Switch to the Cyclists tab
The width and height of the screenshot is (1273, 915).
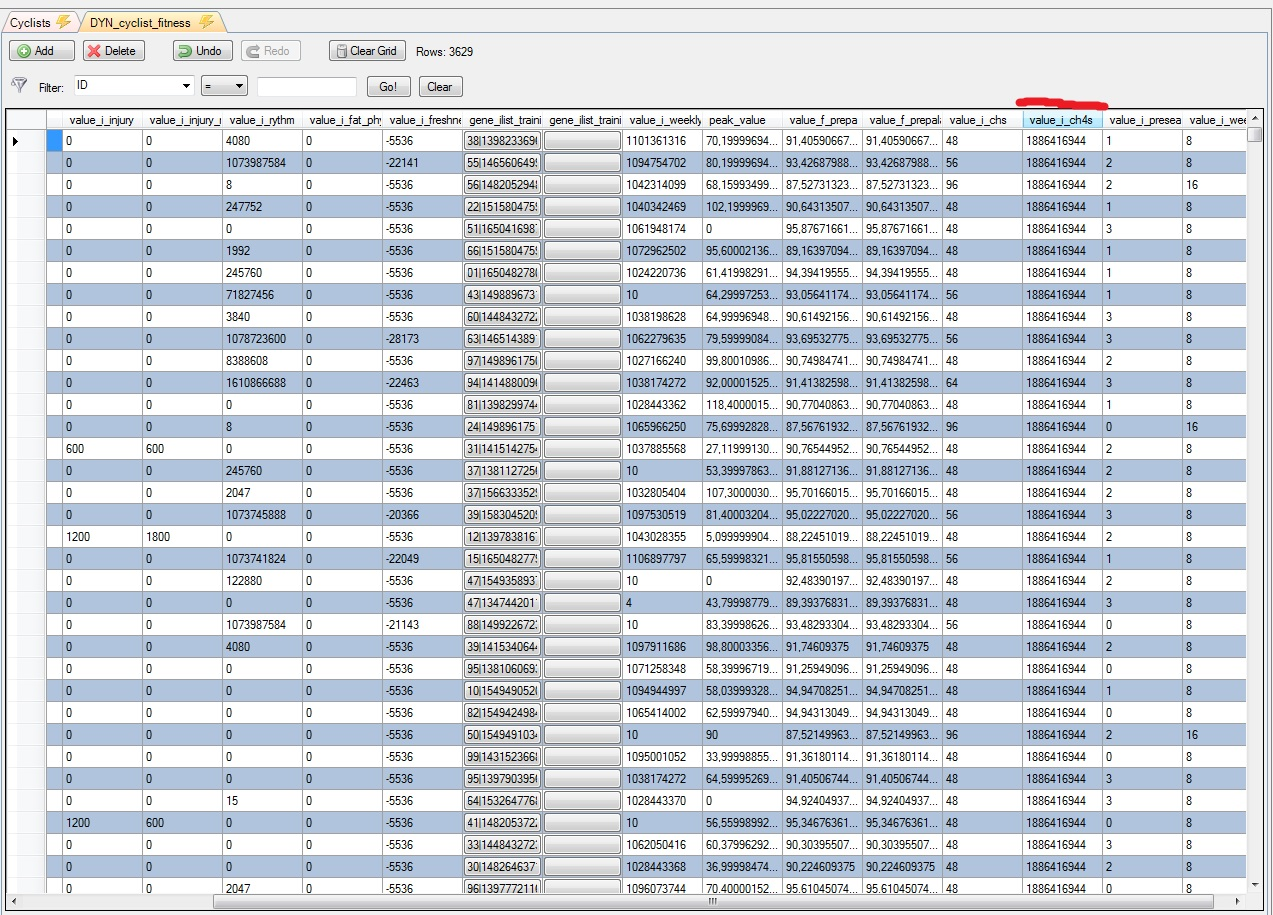point(30,23)
